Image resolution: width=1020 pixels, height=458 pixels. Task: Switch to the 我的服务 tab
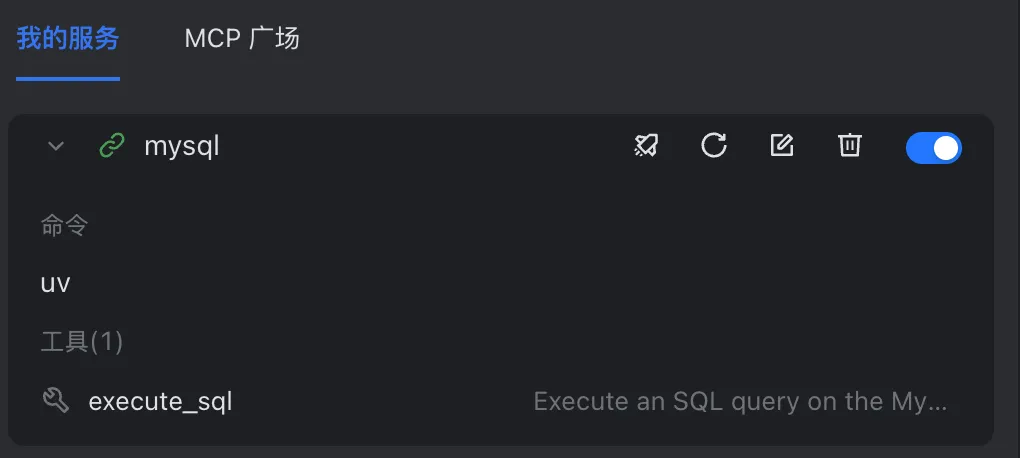point(68,38)
